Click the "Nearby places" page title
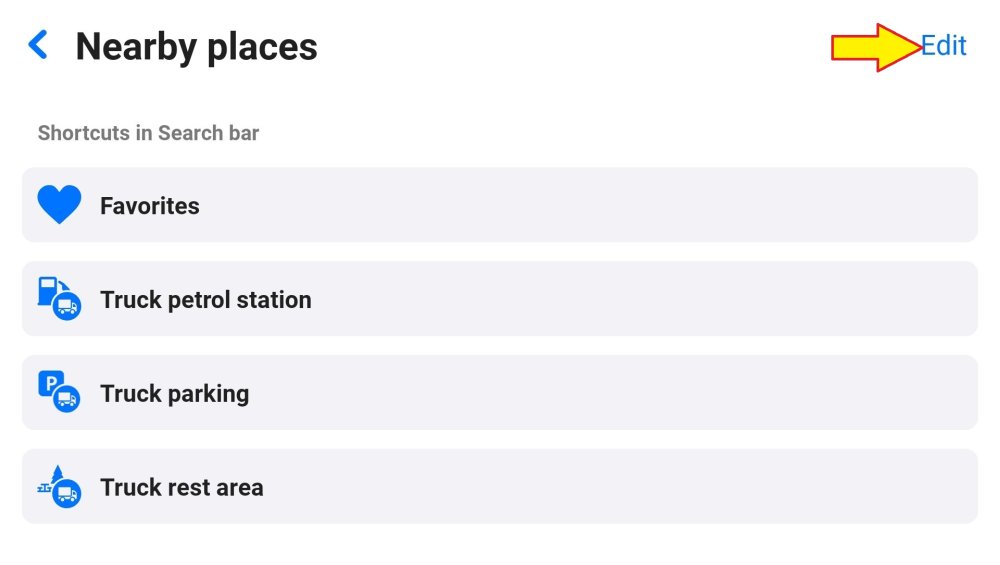Viewport: 1000px width, 565px height. [196, 47]
